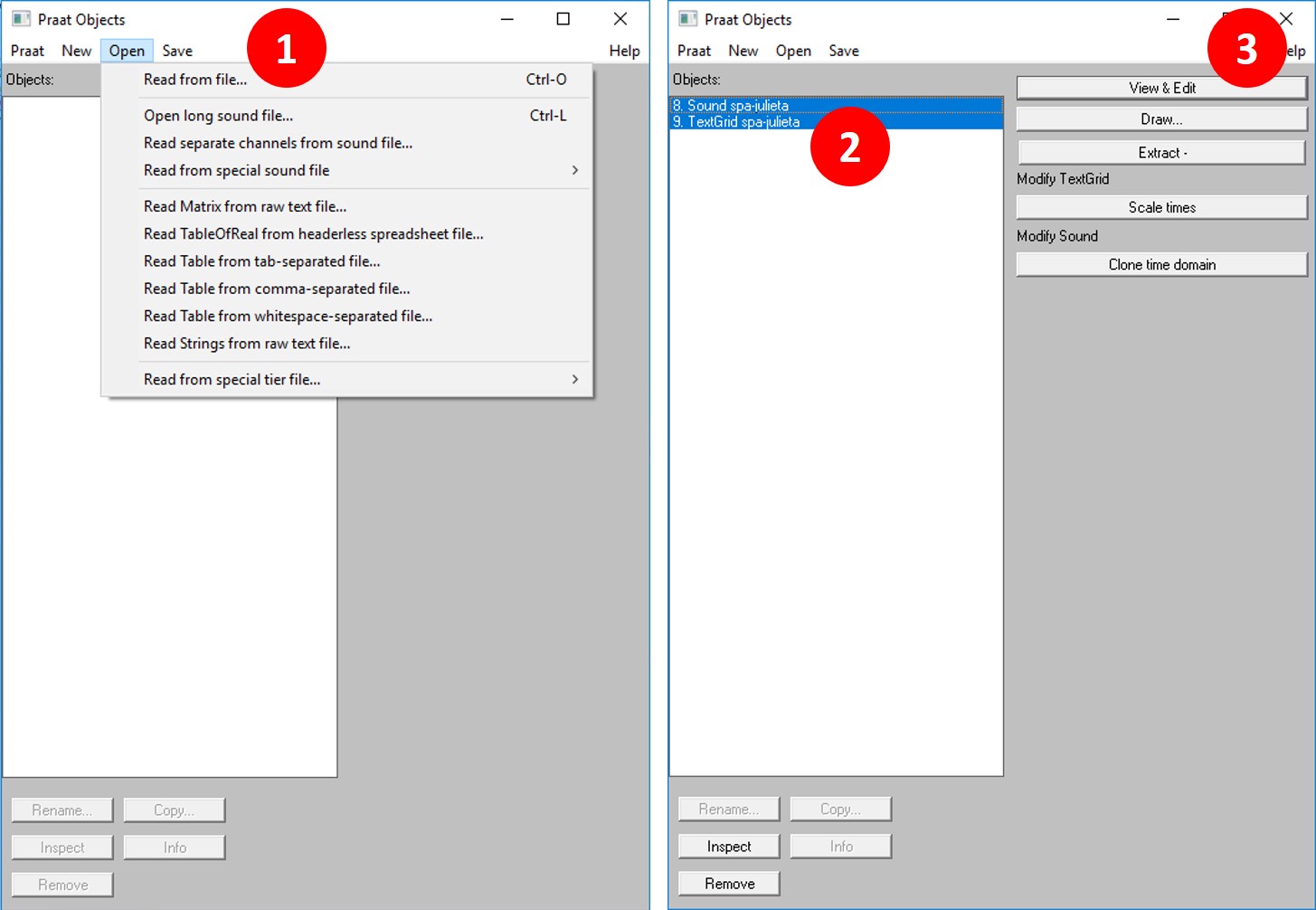The width and height of the screenshot is (1316, 910).
Task: Maximize the left Praat Objects window
Action: (563, 19)
